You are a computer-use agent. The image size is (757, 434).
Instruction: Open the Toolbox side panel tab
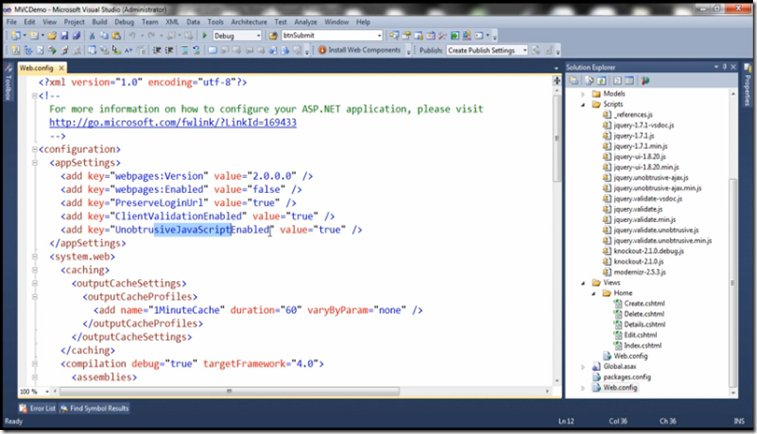click(x=7, y=82)
